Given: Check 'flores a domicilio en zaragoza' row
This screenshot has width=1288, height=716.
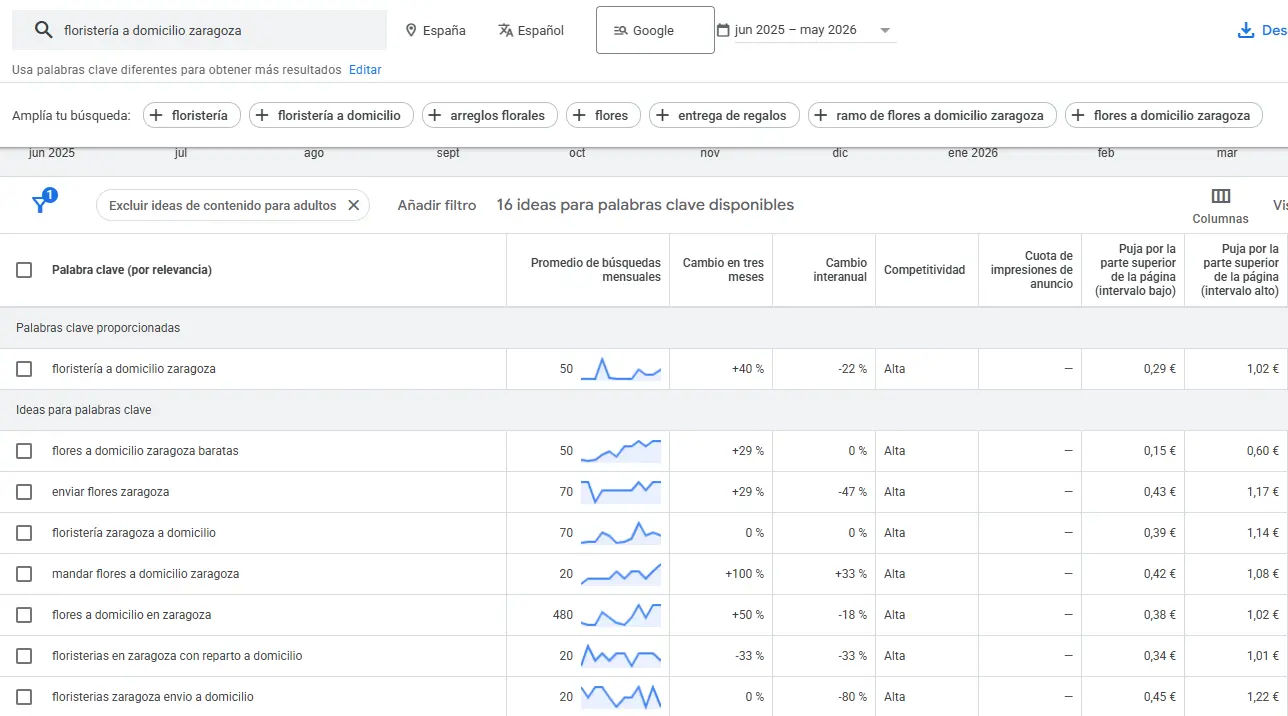Looking at the screenshot, I should point(24,615).
